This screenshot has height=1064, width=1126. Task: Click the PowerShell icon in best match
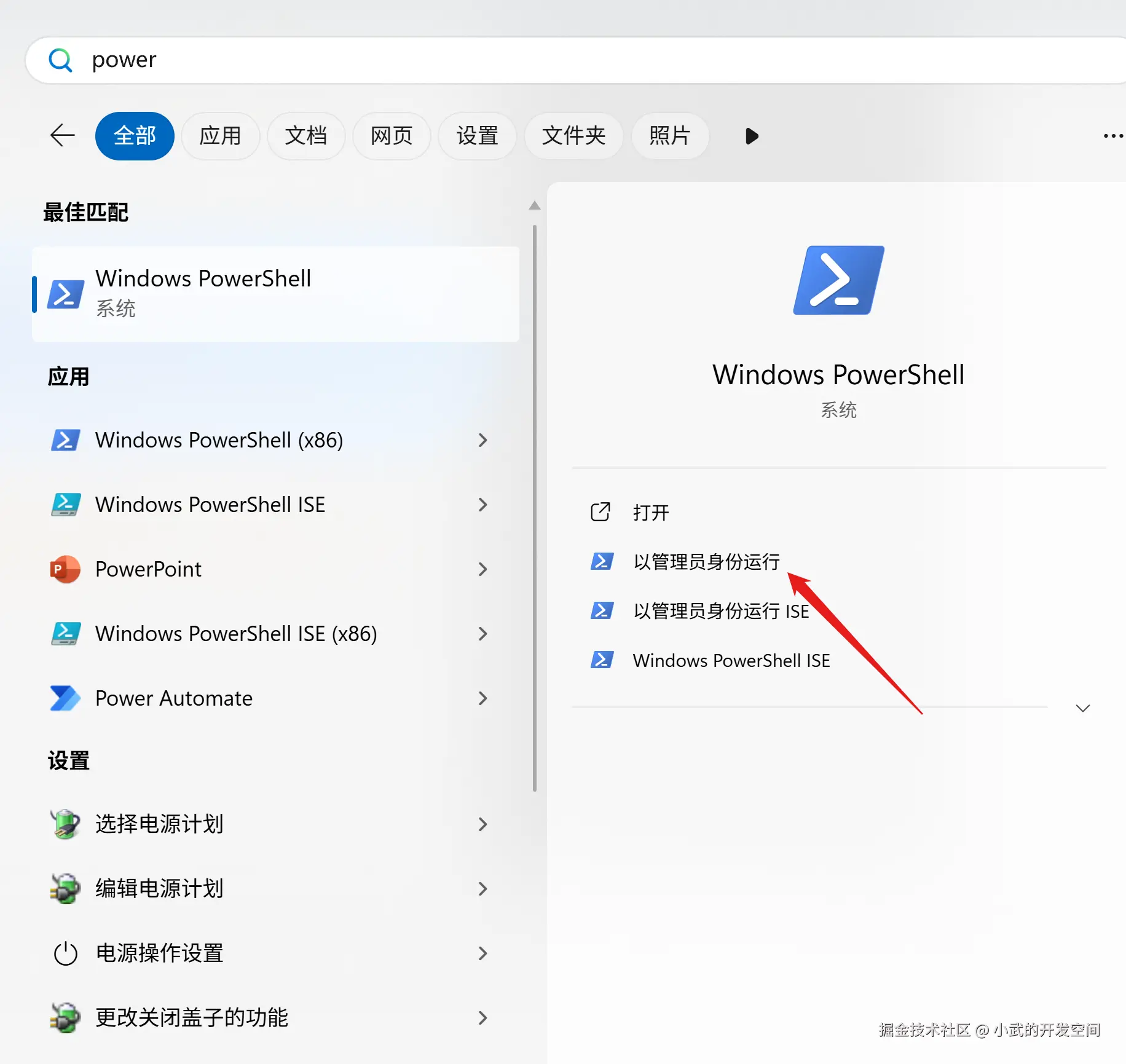(66, 294)
